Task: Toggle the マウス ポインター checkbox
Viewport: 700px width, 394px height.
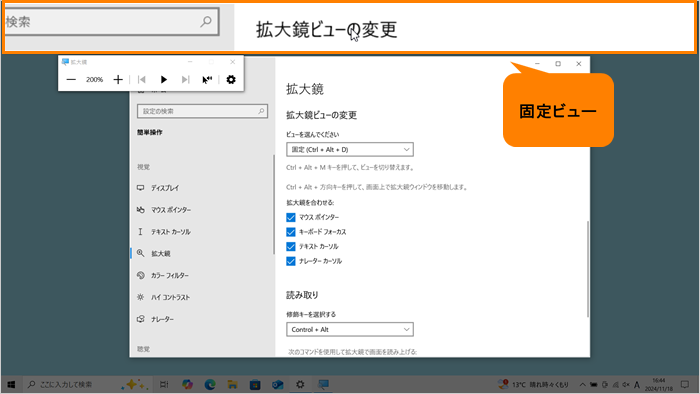Action: tap(291, 217)
